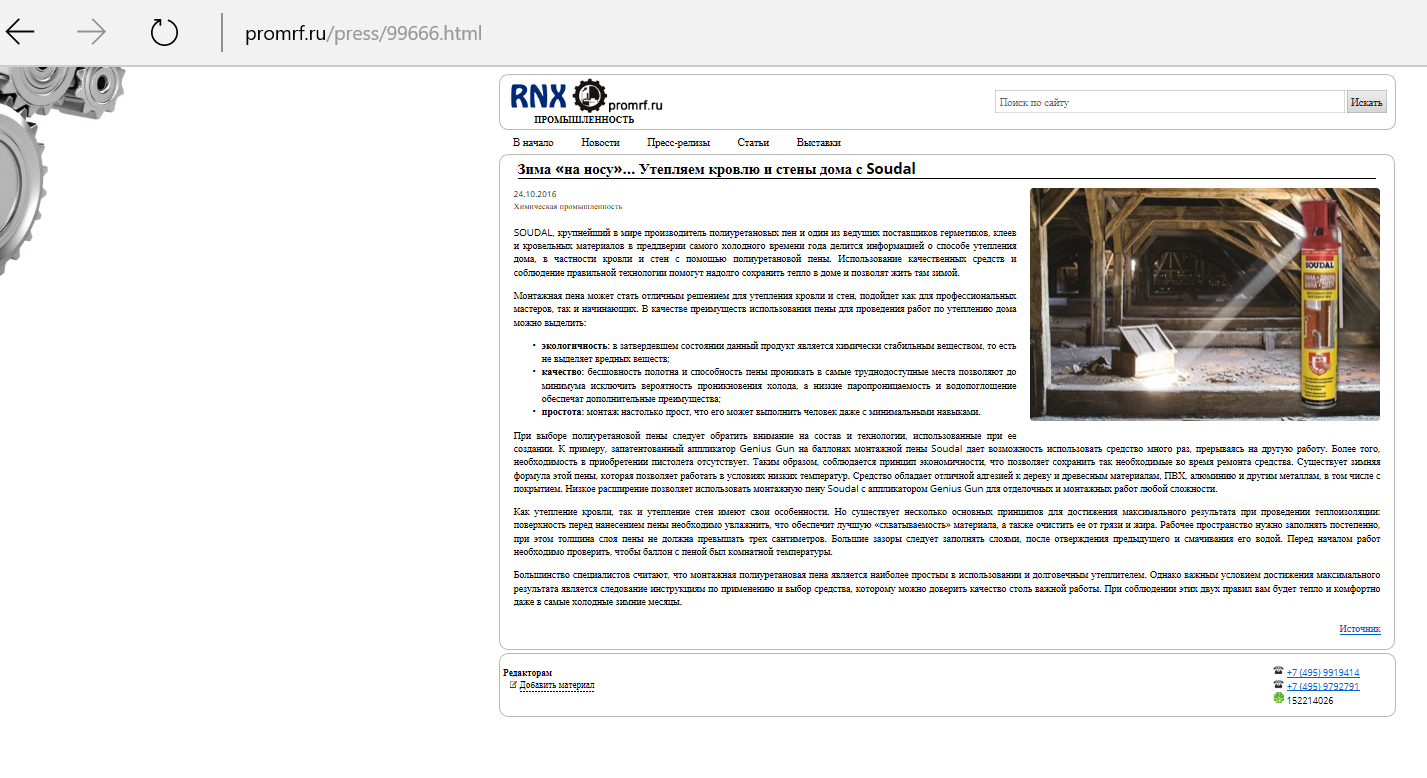The width and height of the screenshot is (1427, 778).
Task: Click the bold word "простота" in the list
Action: coord(562,411)
